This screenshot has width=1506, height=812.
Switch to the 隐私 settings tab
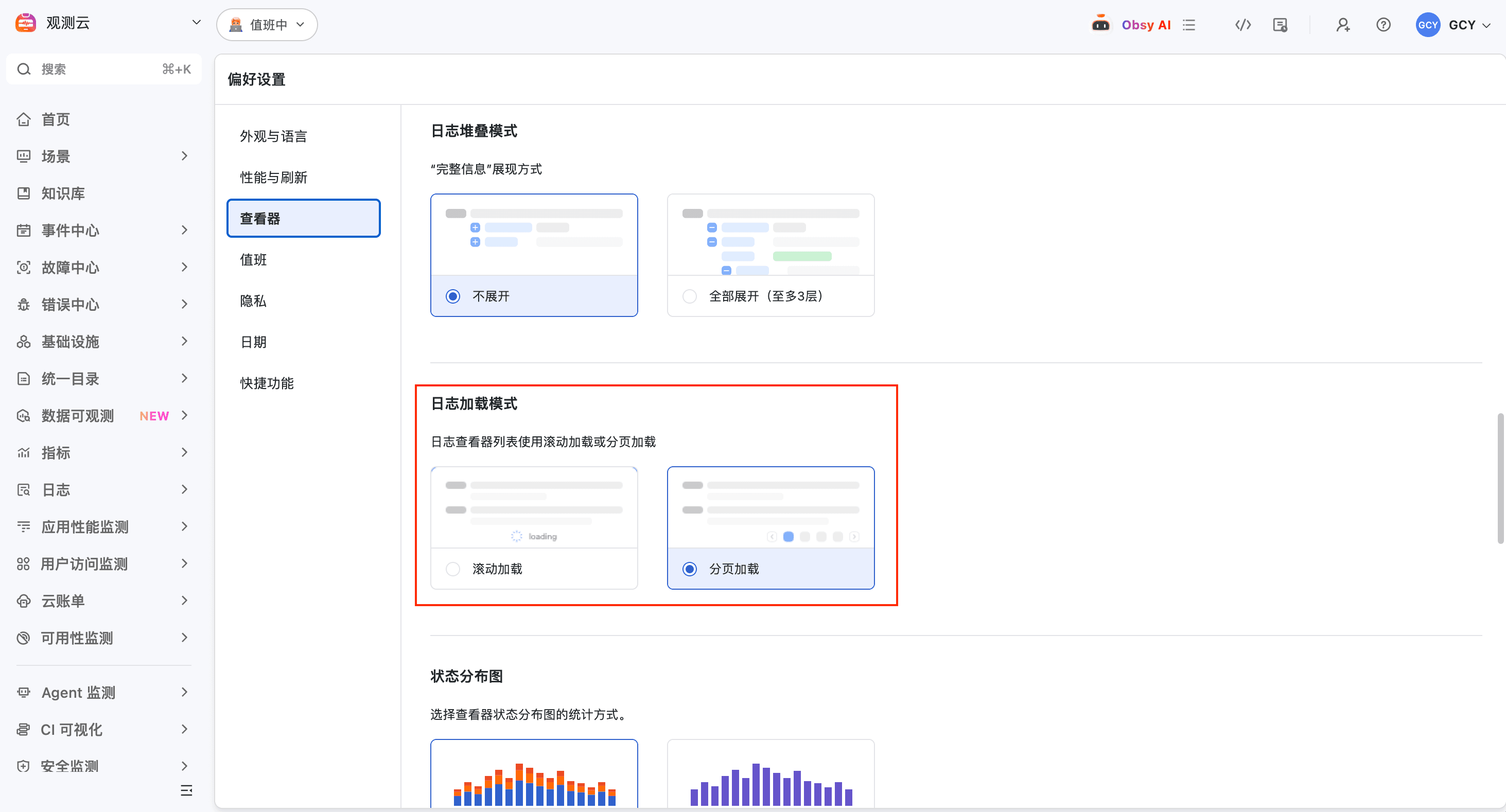[304, 301]
